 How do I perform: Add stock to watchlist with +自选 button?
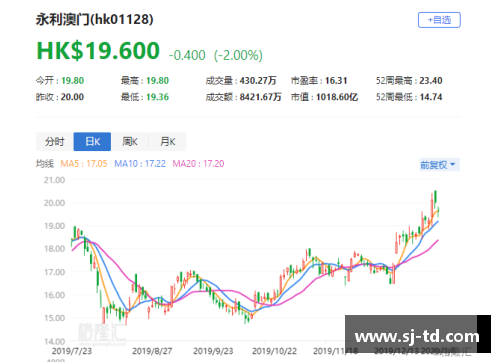tap(439, 20)
